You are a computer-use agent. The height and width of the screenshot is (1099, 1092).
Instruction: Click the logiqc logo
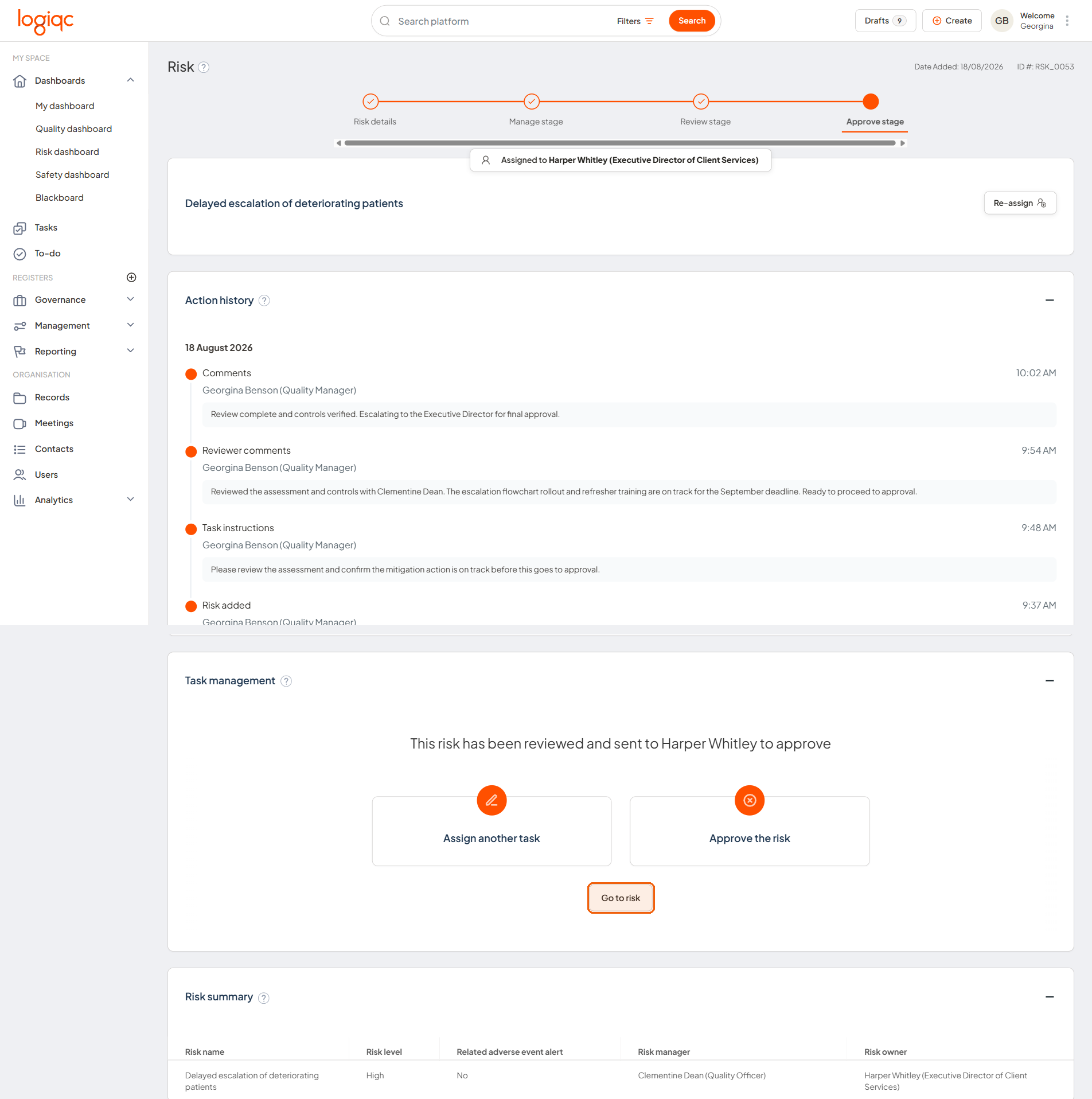point(45,21)
